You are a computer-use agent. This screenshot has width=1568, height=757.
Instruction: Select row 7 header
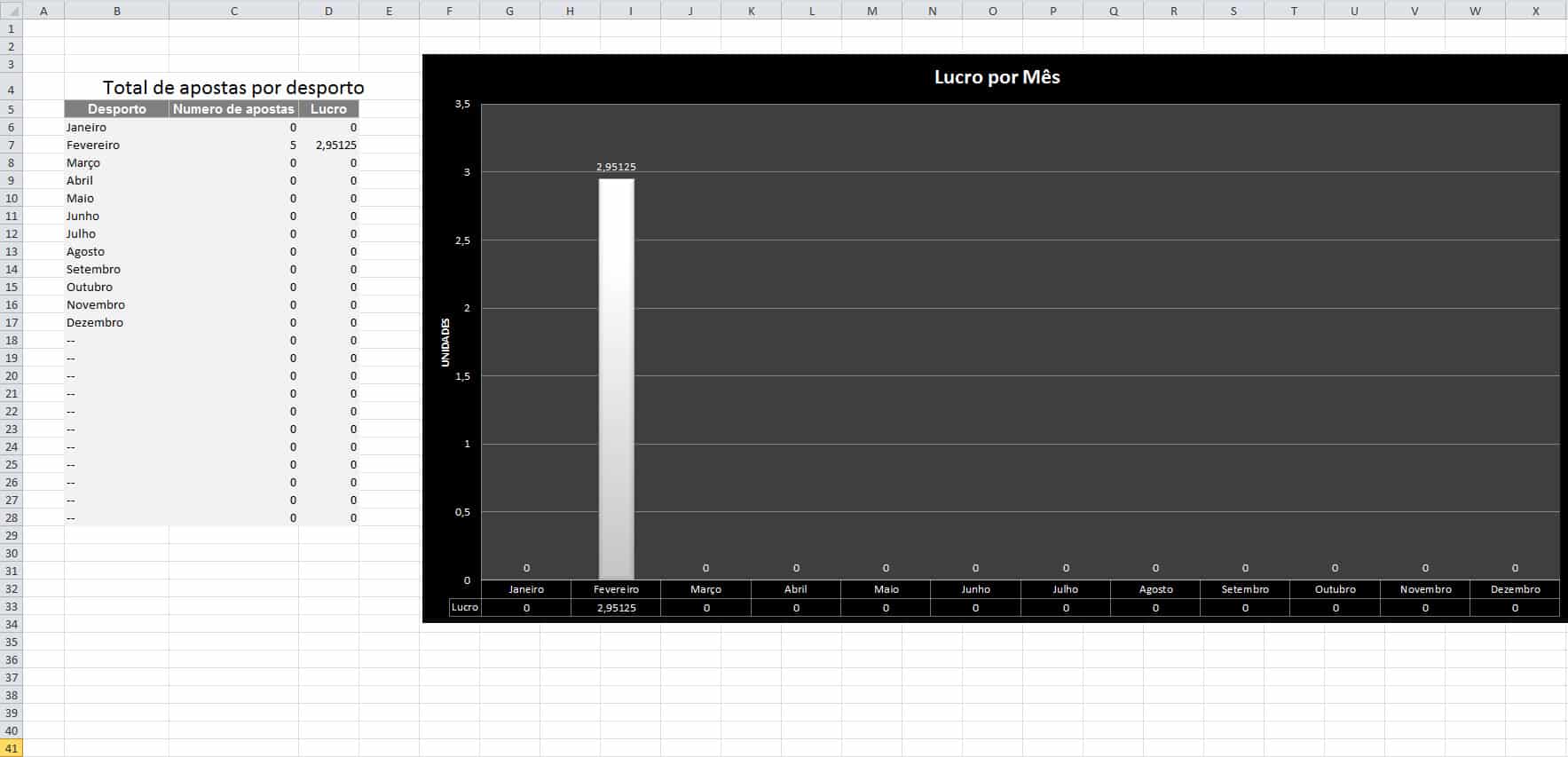[12, 145]
